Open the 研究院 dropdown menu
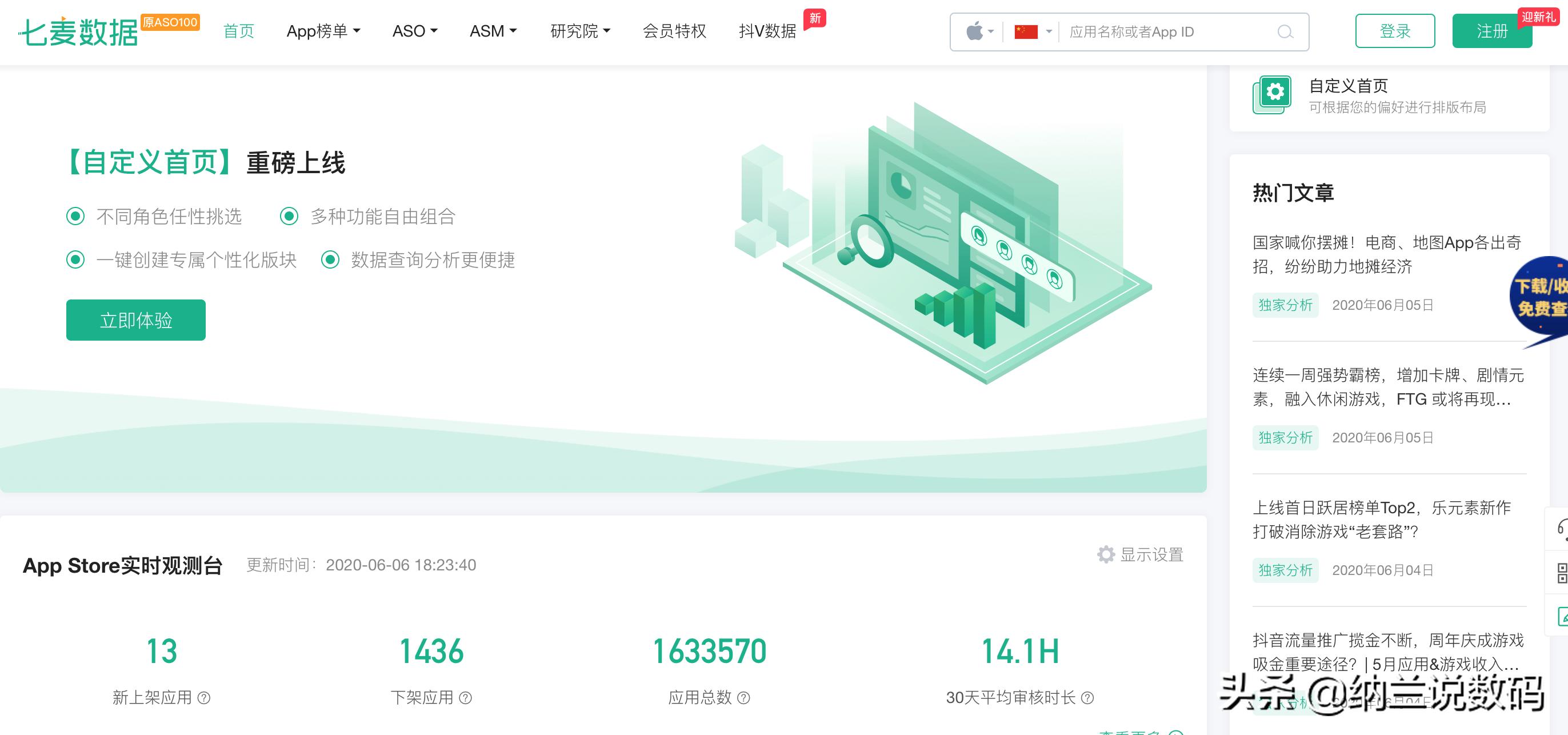1568x735 pixels. (580, 31)
